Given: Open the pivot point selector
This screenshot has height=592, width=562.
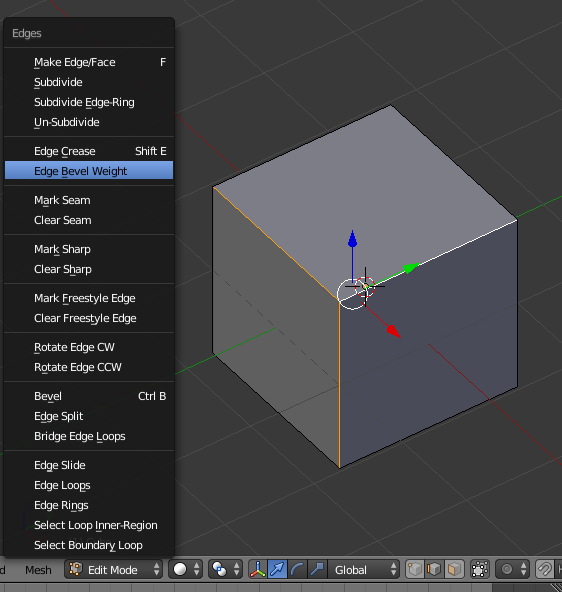Looking at the screenshot, I should tap(225, 569).
